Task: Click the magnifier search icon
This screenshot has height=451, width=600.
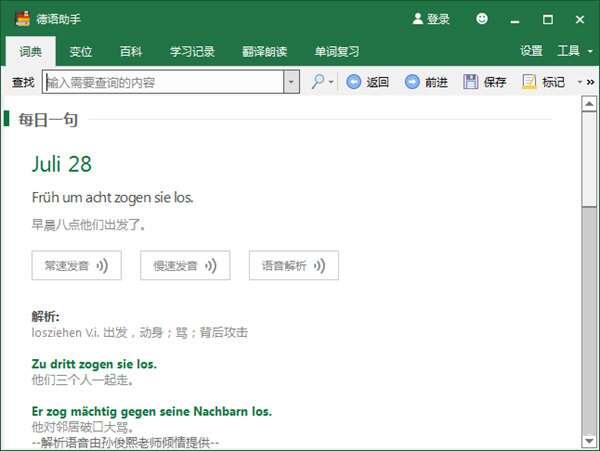Action: click(318, 82)
